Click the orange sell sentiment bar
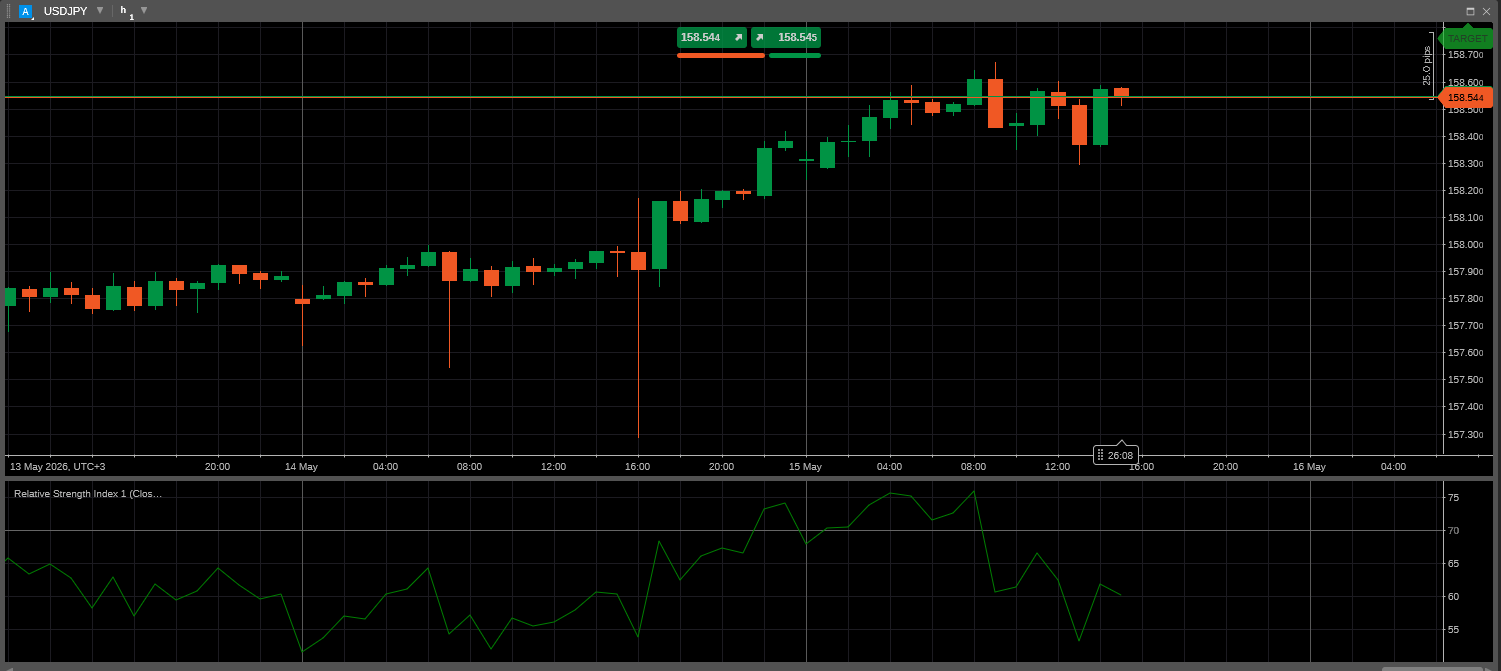This screenshot has height=671, width=1501. [x=721, y=56]
